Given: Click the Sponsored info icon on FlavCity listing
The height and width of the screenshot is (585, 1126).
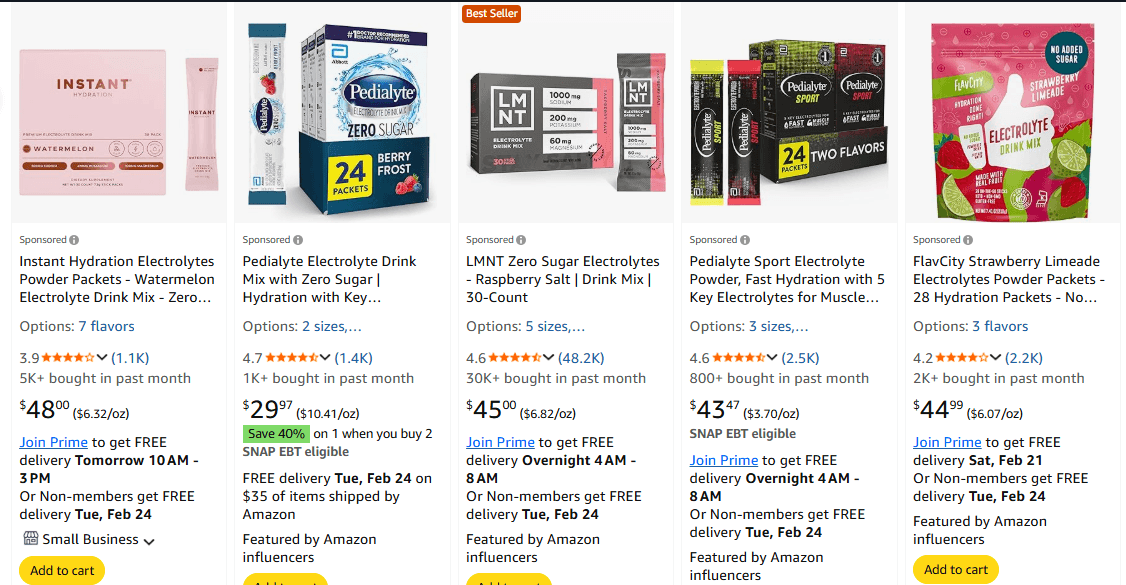Looking at the screenshot, I should pyautogui.click(x=967, y=239).
